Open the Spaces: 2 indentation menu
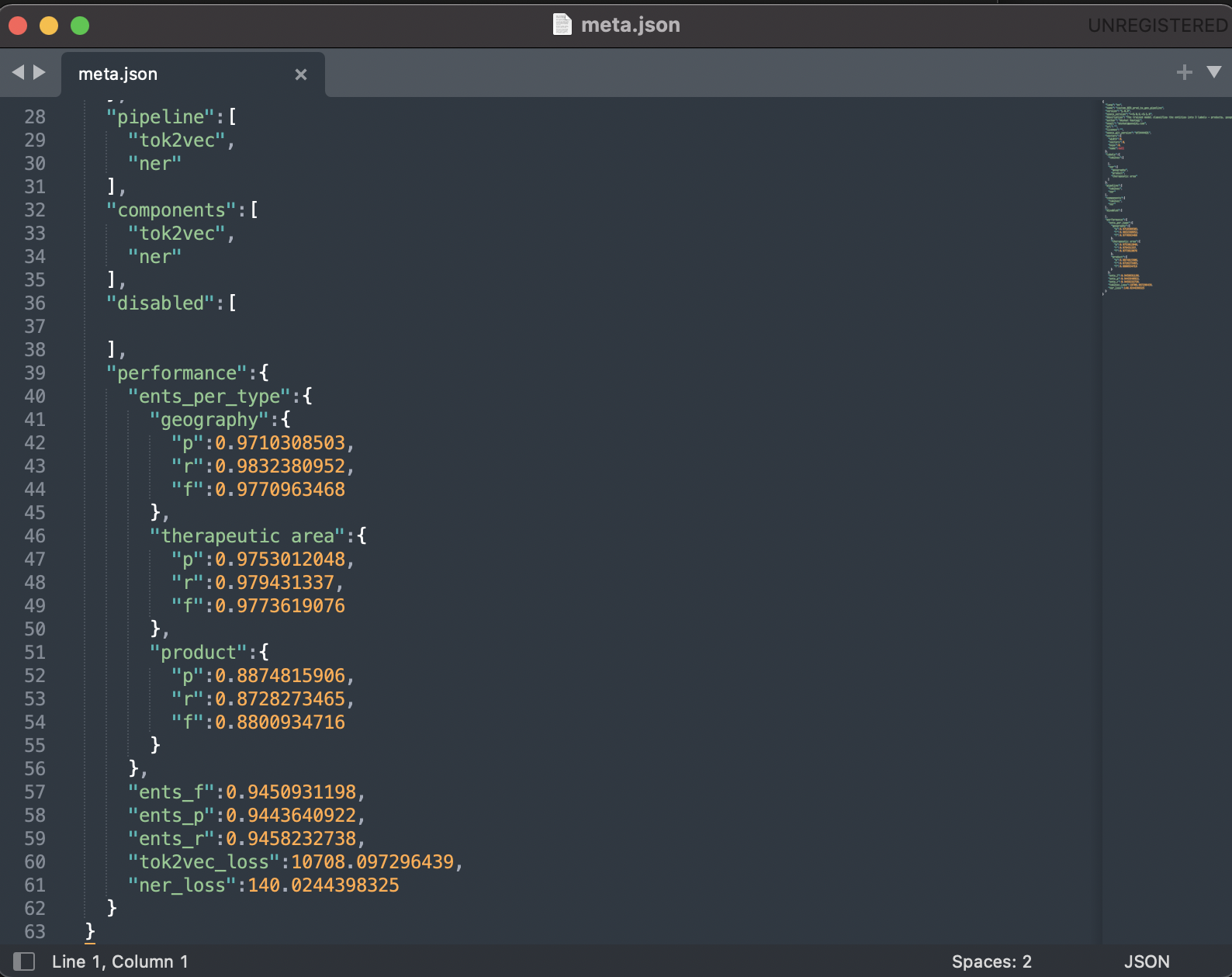 991,961
